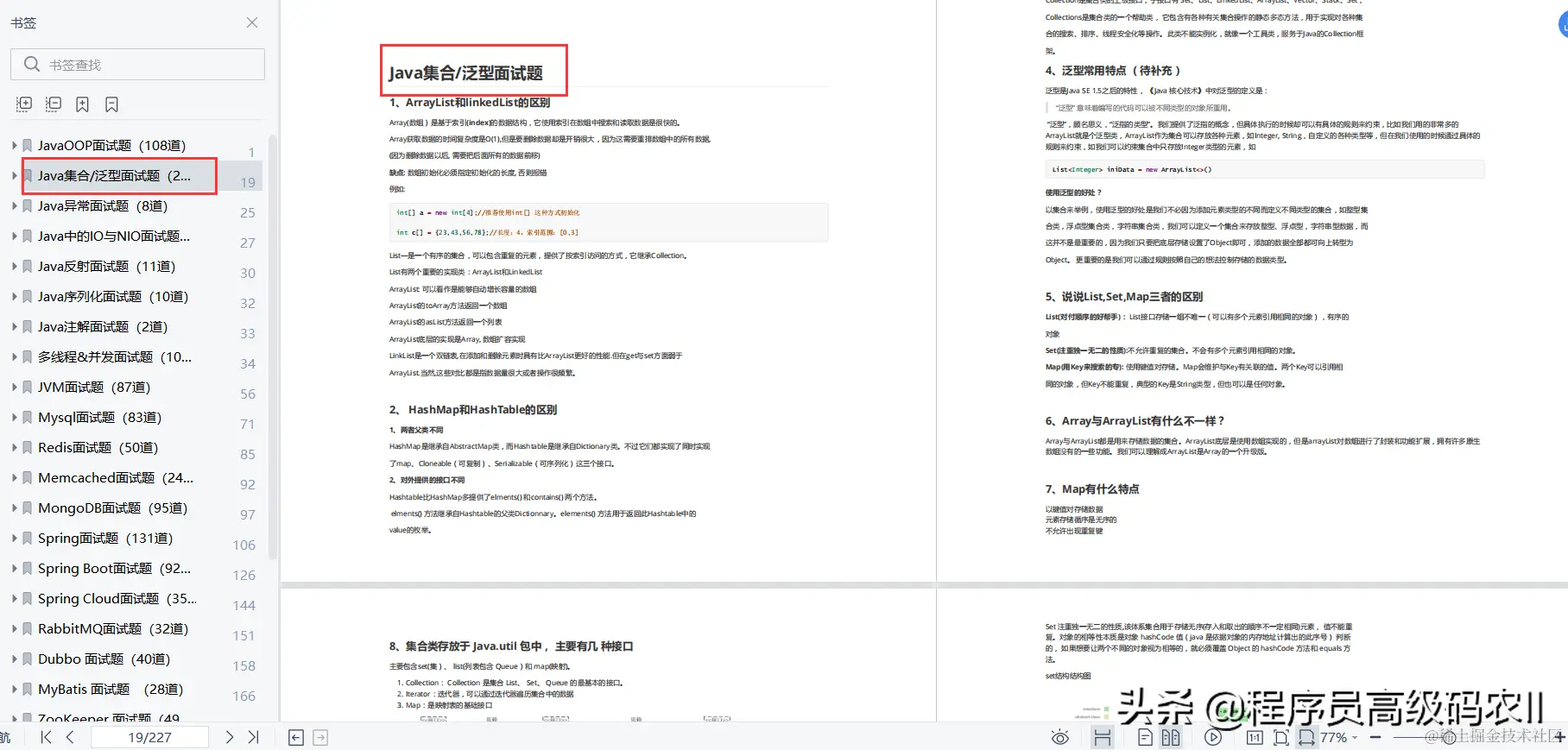Go to next page arrow
The width and height of the screenshot is (1568, 750).
coord(229,737)
